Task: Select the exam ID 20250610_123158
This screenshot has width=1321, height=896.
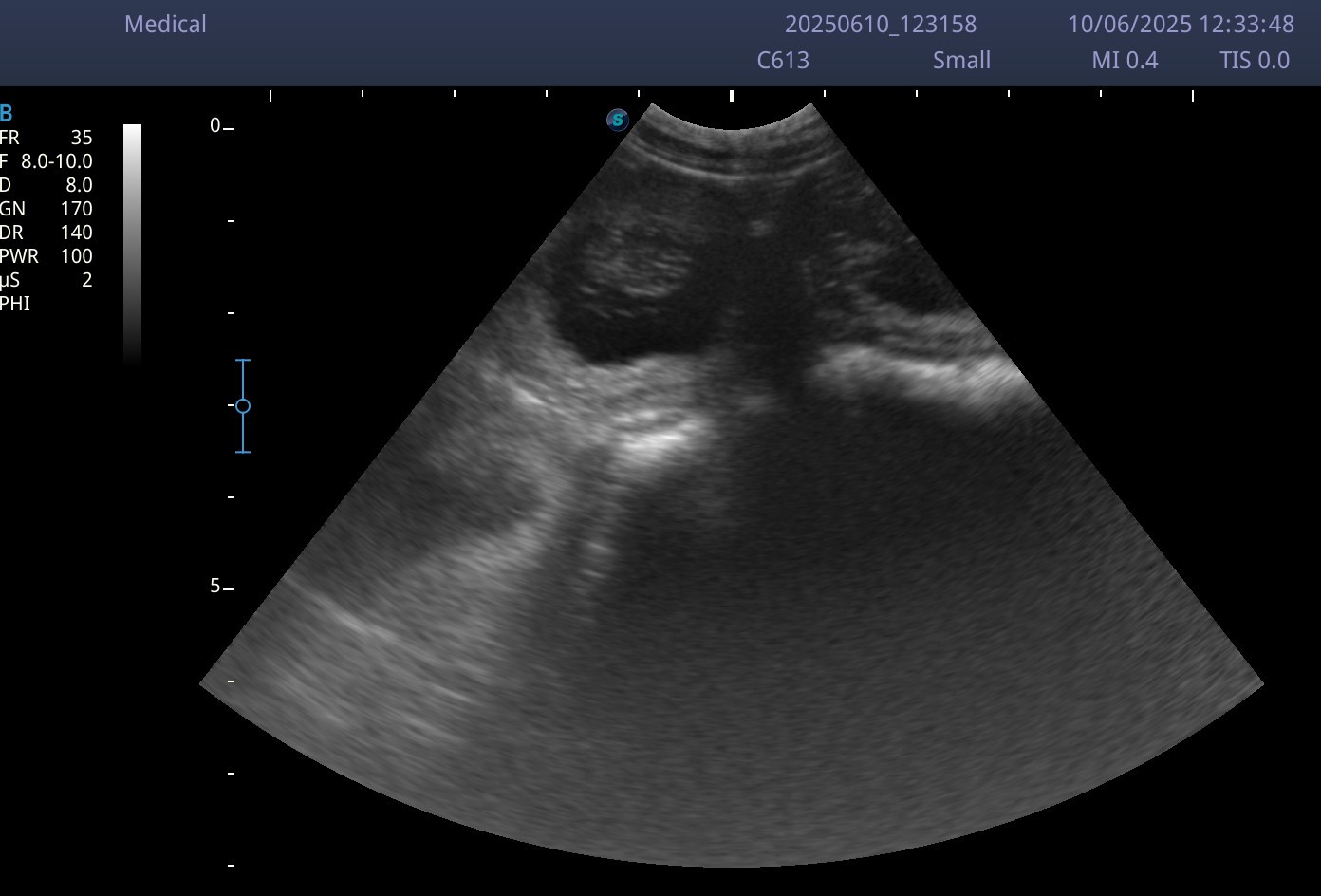Action: click(x=881, y=25)
